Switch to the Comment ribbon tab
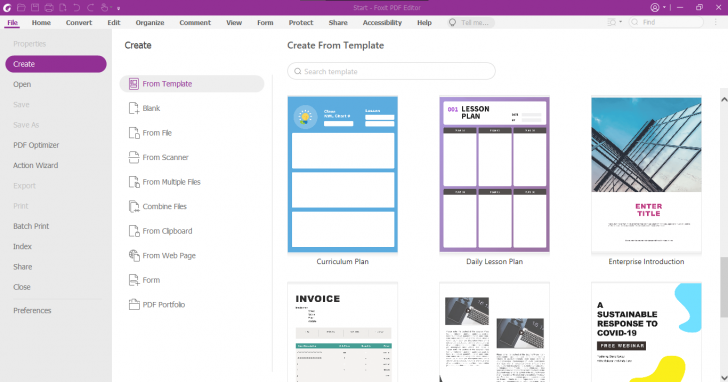The height and width of the screenshot is (382, 728). pyautogui.click(x=195, y=22)
